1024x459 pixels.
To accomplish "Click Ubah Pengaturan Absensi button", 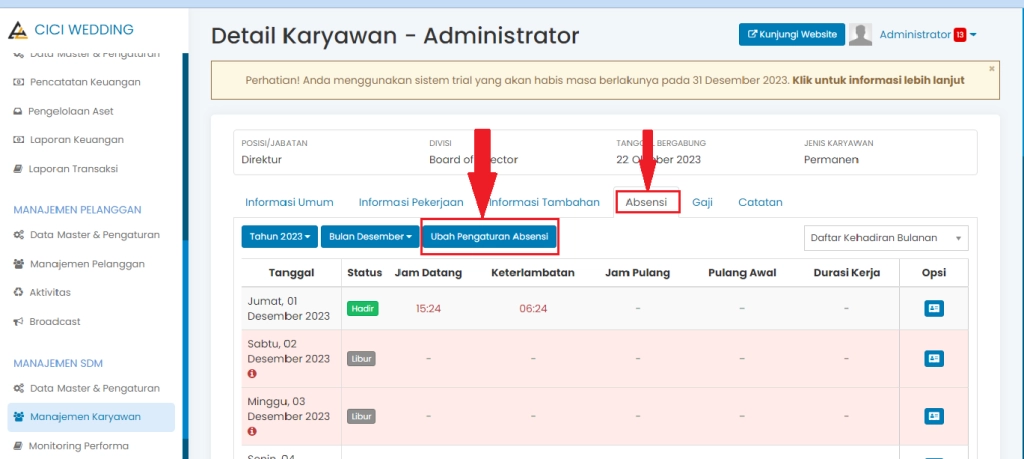I will [x=489, y=237].
